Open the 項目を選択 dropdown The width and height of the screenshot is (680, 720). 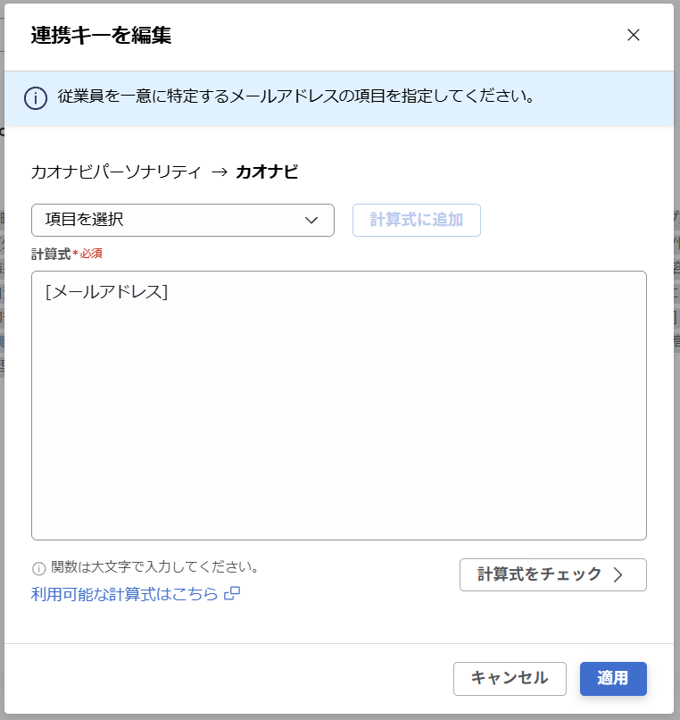coord(183,220)
